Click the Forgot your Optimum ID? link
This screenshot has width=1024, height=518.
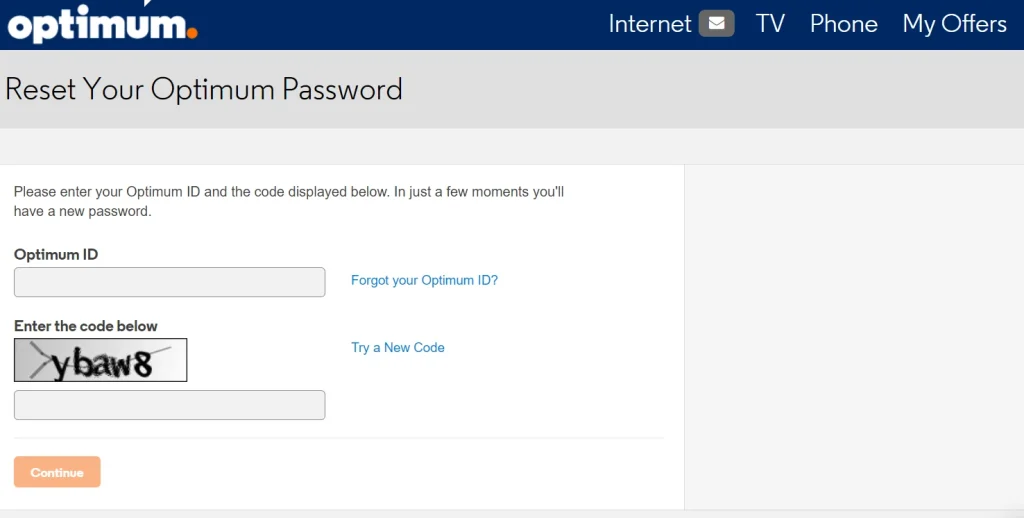[424, 280]
